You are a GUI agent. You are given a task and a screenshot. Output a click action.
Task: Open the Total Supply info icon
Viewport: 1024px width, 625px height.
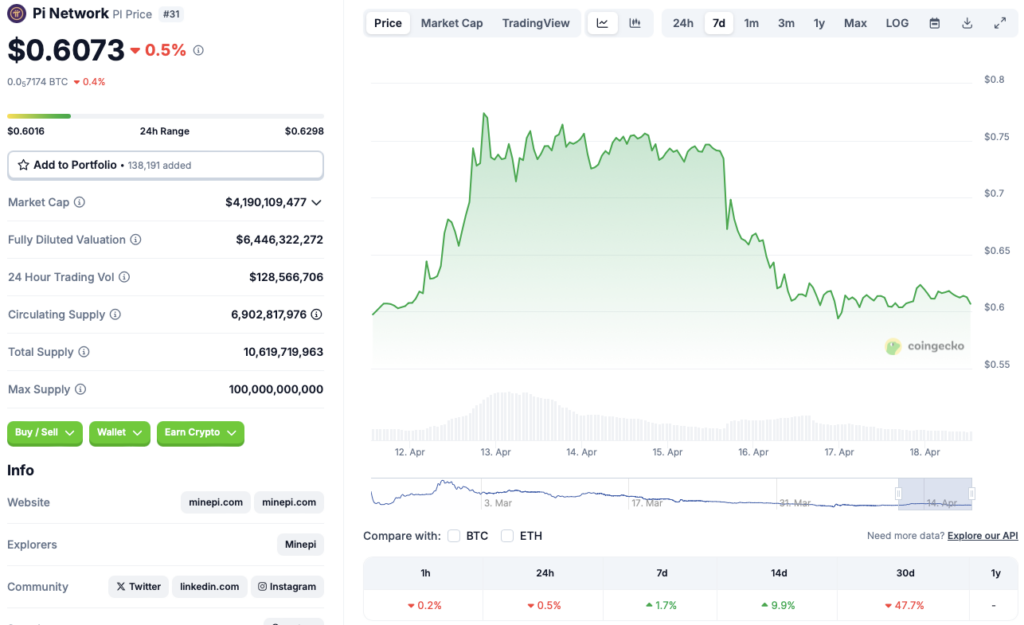84,352
